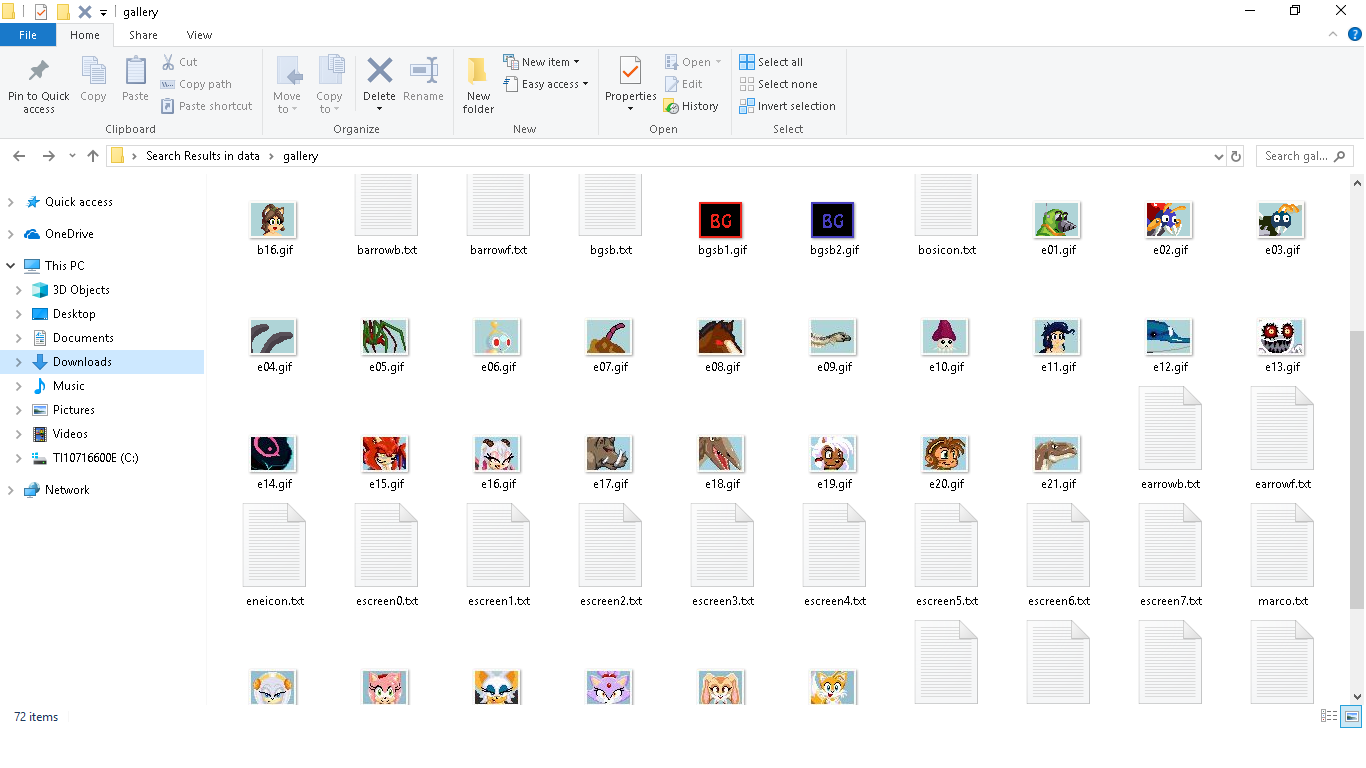Expand the Downloads tree node
This screenshot has height=768, width=1366.
pyautogui.click(x=19, y=362)
